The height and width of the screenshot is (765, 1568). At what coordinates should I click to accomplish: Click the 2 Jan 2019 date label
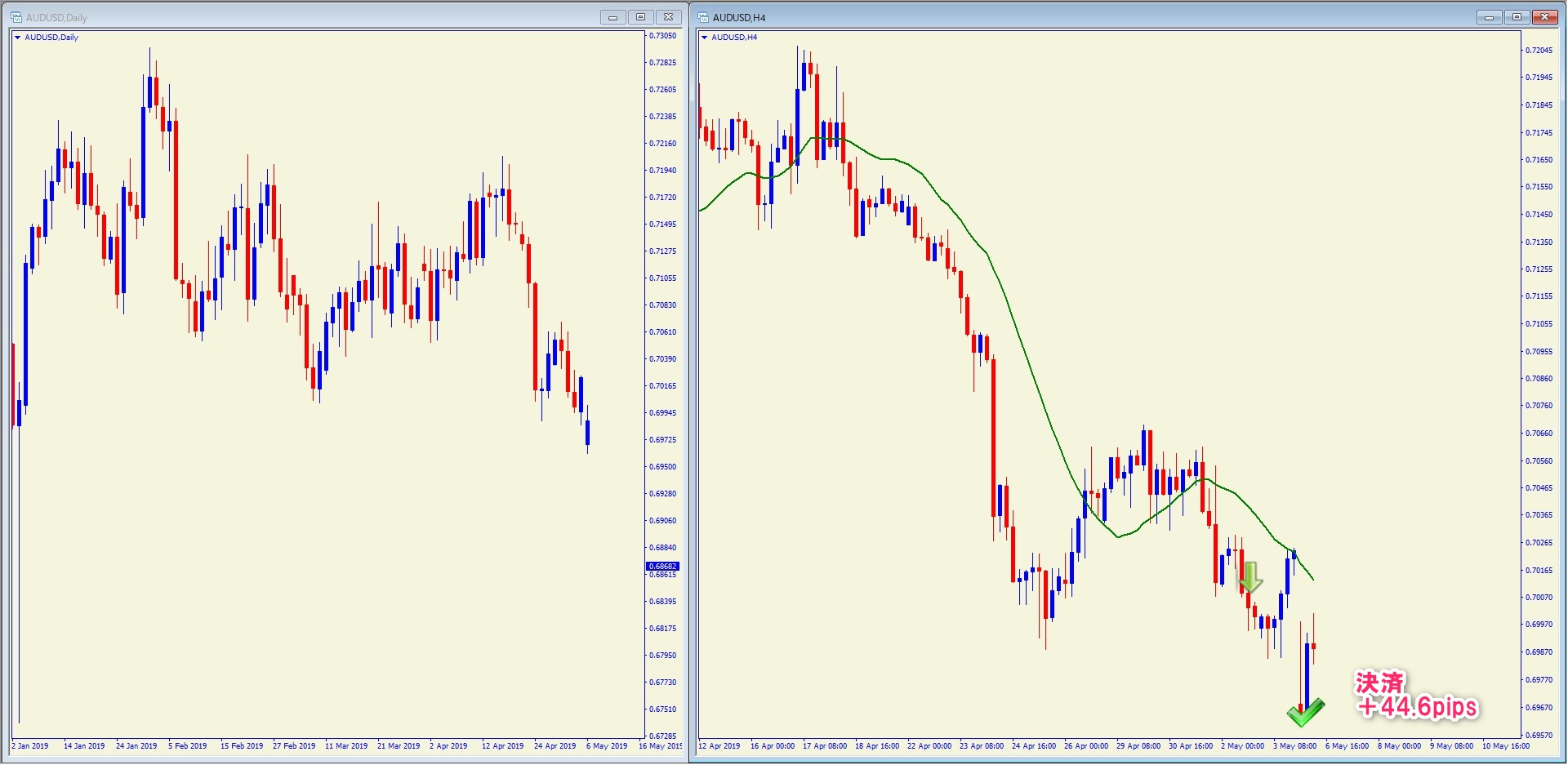pos(30,746)
